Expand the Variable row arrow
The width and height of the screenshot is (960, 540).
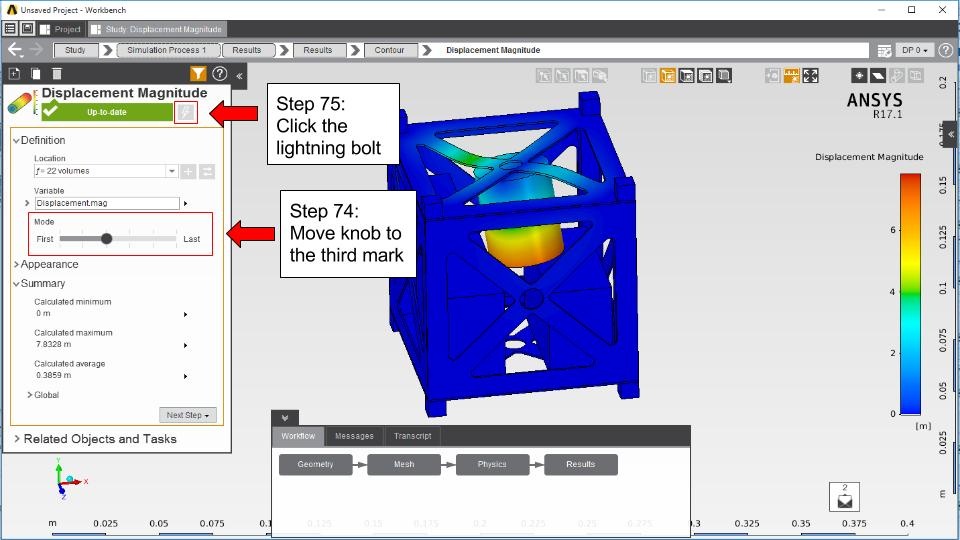(27, 203)
